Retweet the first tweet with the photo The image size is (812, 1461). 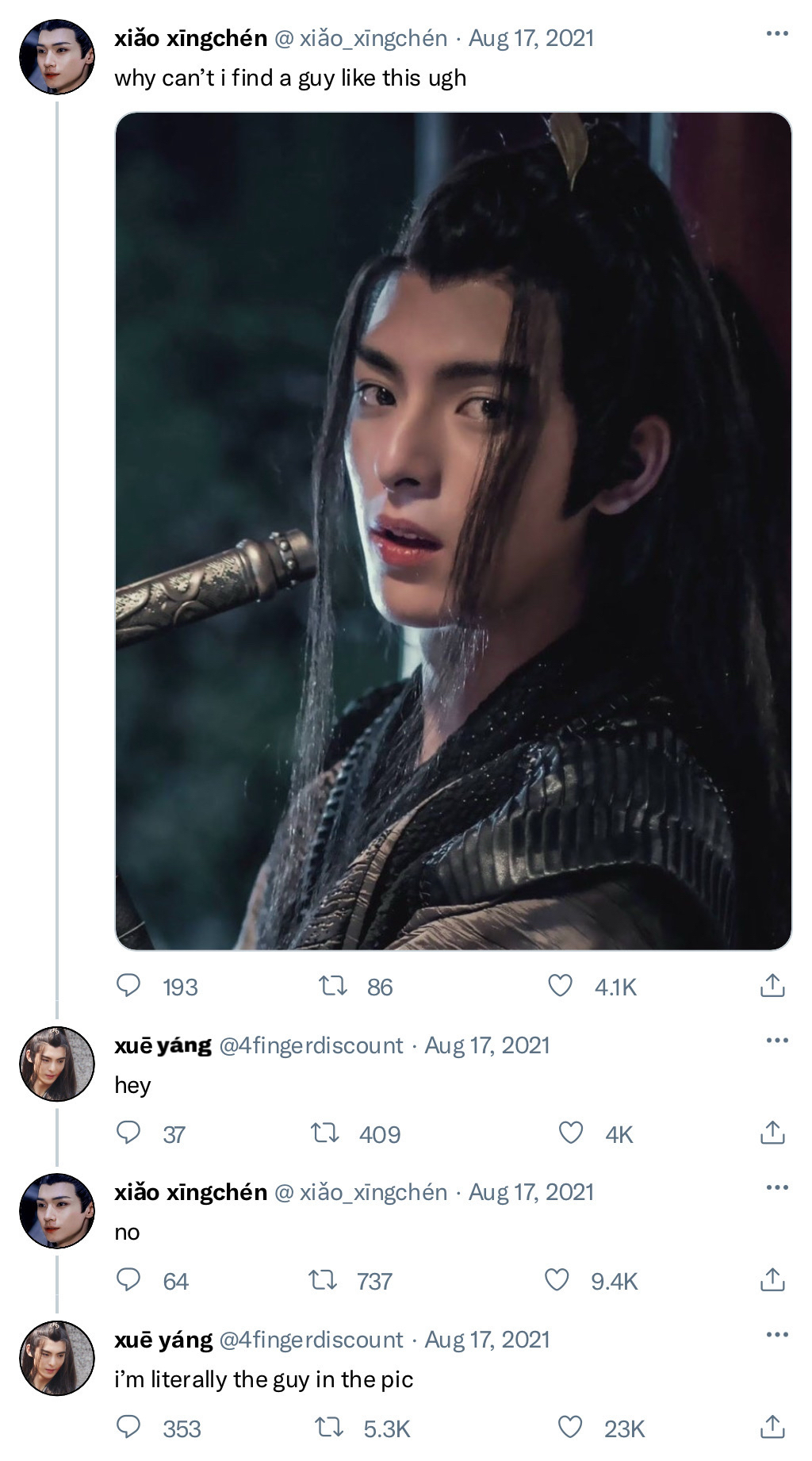coord(332,986)
